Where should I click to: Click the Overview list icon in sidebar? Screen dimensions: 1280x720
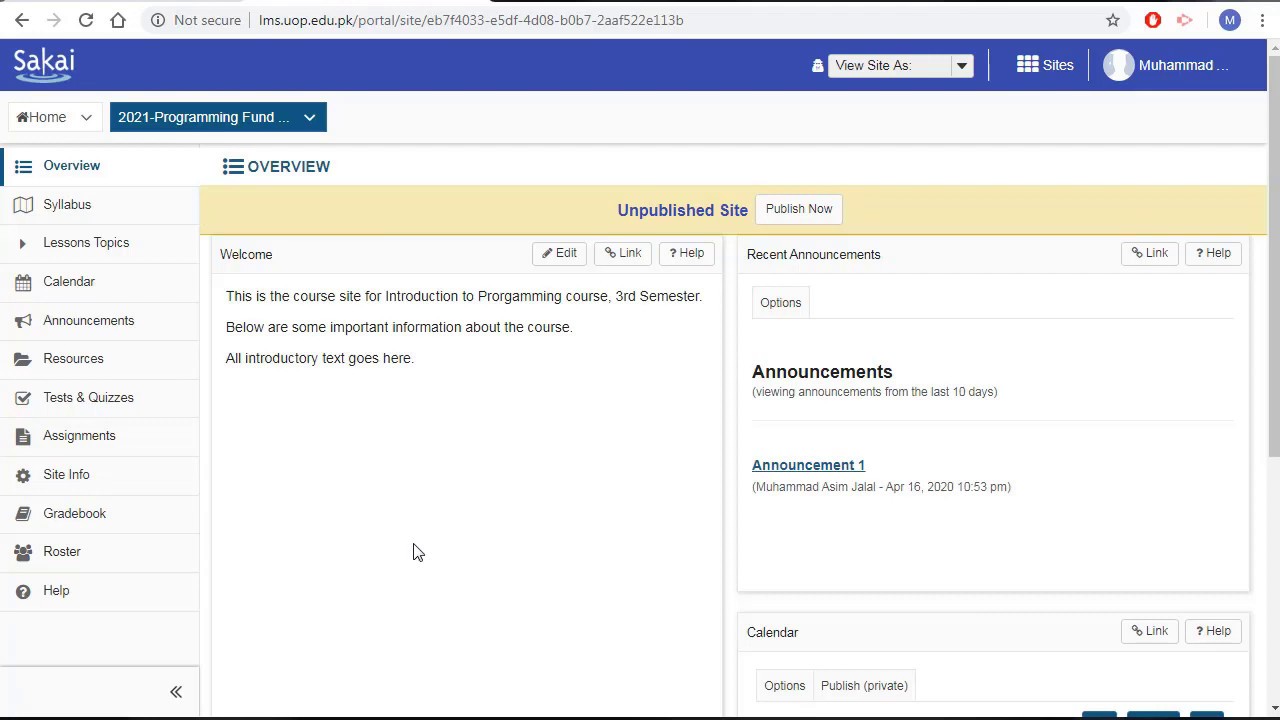point(23,166)
